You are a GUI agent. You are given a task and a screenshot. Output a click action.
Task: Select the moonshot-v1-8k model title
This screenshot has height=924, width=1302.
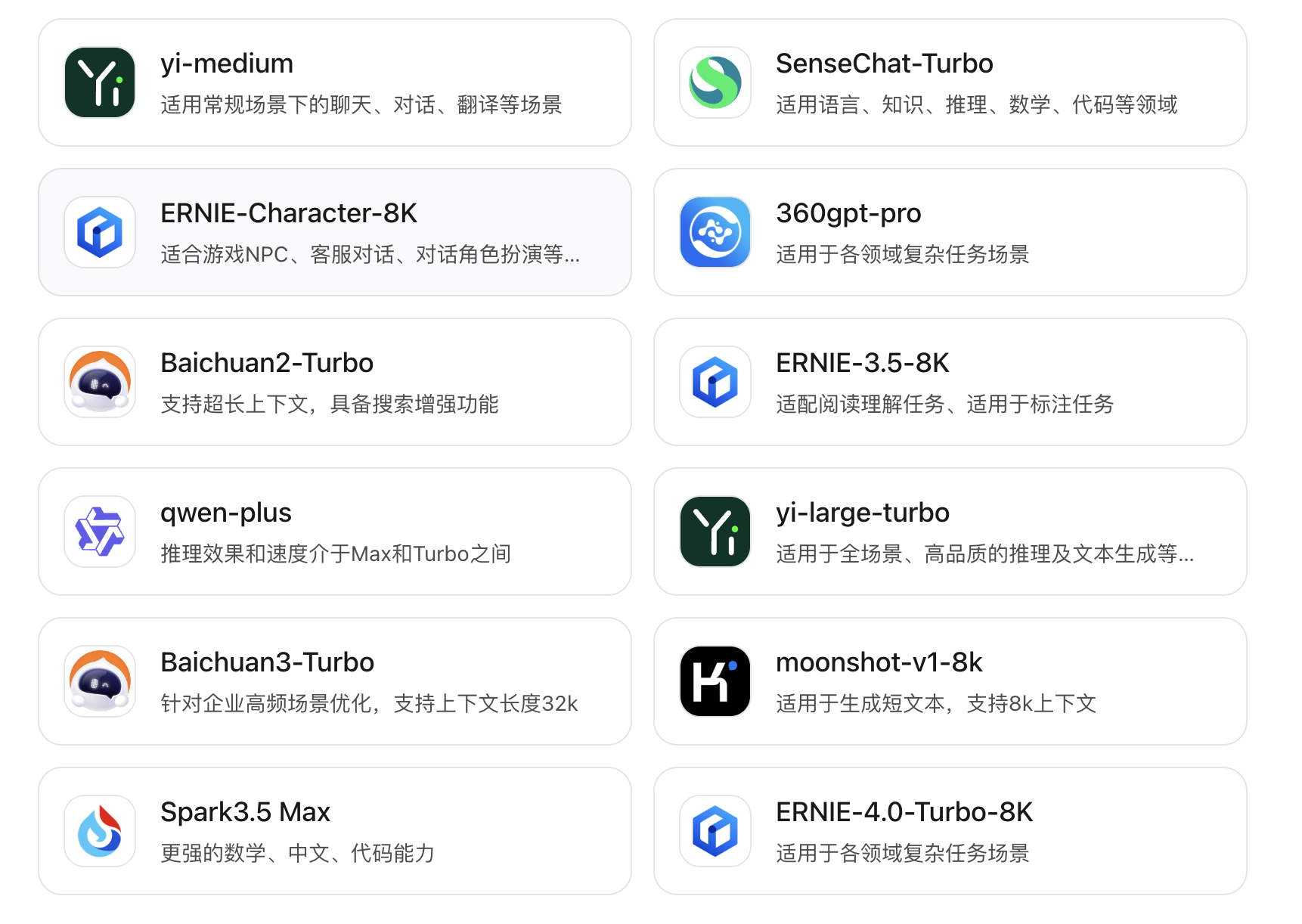pyautogui.click(x=879, y=662)
